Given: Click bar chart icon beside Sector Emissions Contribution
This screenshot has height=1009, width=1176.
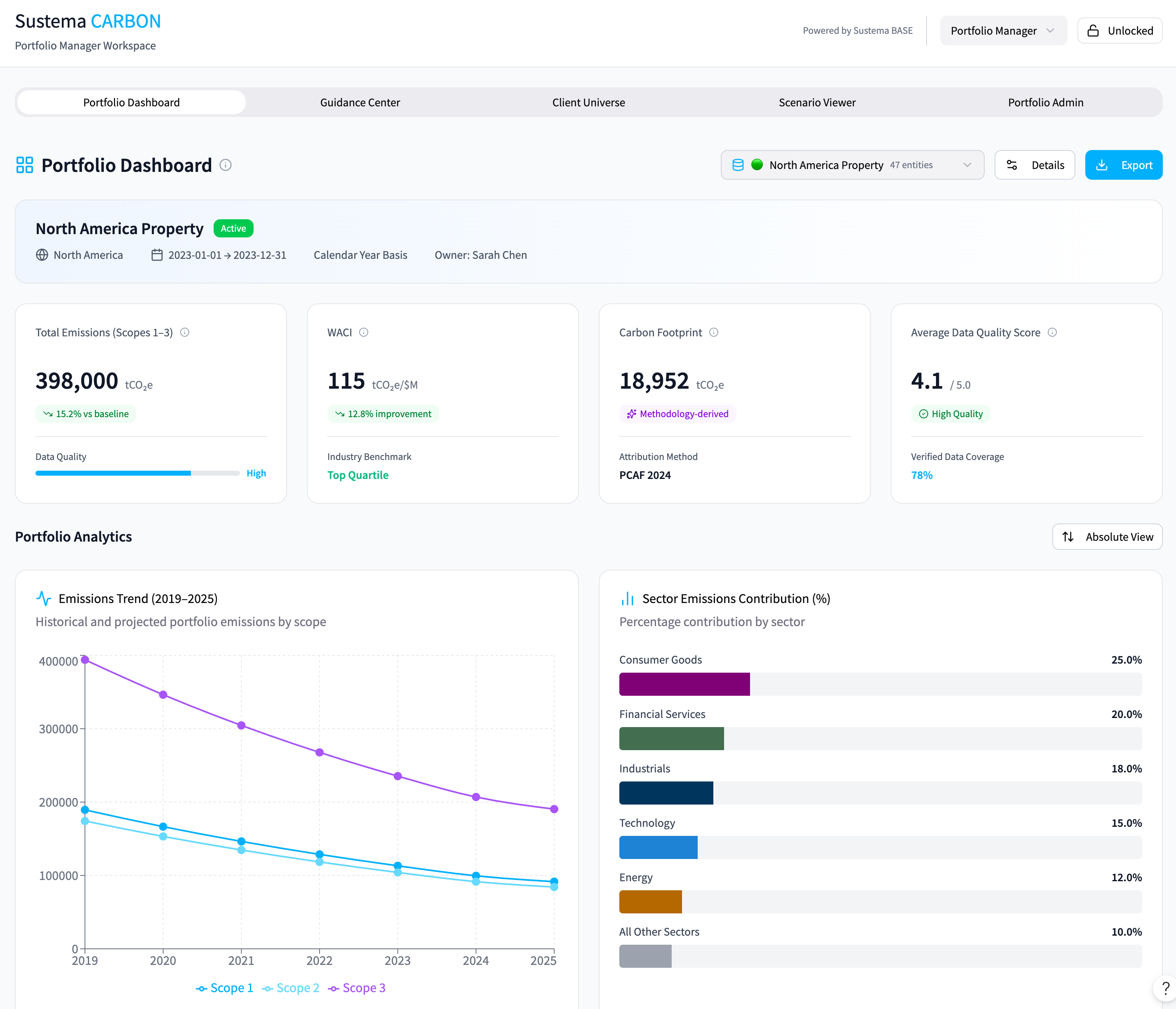Looking at the screenshot, I should [627, 598].
